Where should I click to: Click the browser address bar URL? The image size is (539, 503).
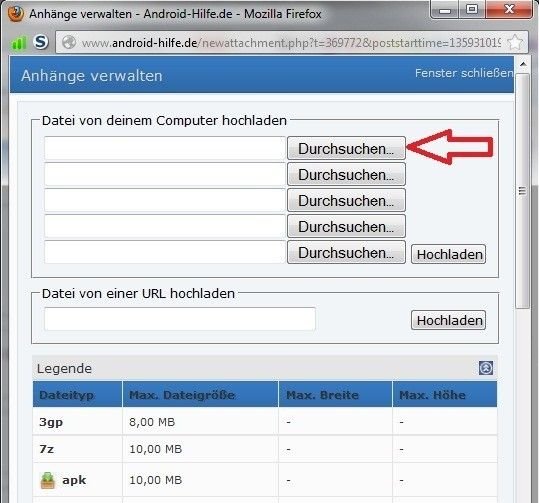coord(290,43)
